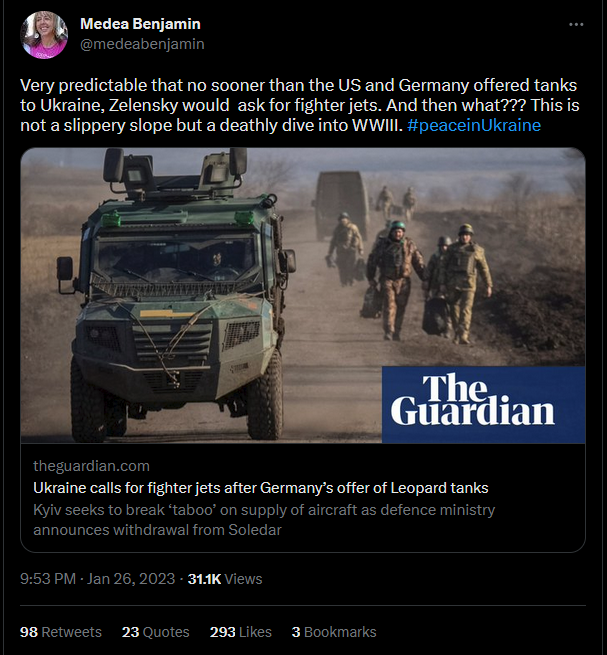This screenshot has height=655, width=607.
Task: Click the 9:53 PM timestamp
Action: pos(48,579)
